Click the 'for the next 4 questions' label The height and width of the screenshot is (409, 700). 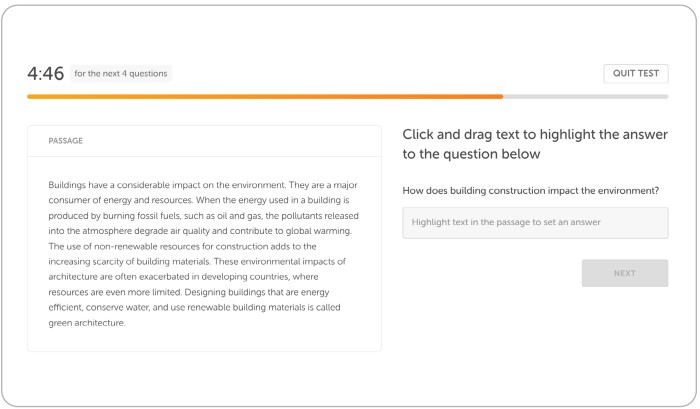point(121,74)
